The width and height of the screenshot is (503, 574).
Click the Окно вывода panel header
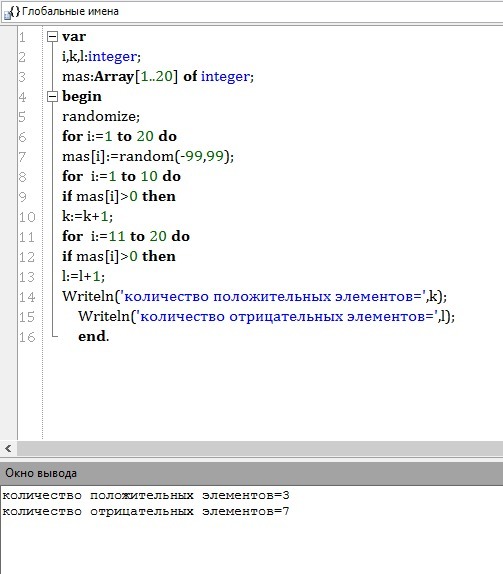tap(252, 473)
